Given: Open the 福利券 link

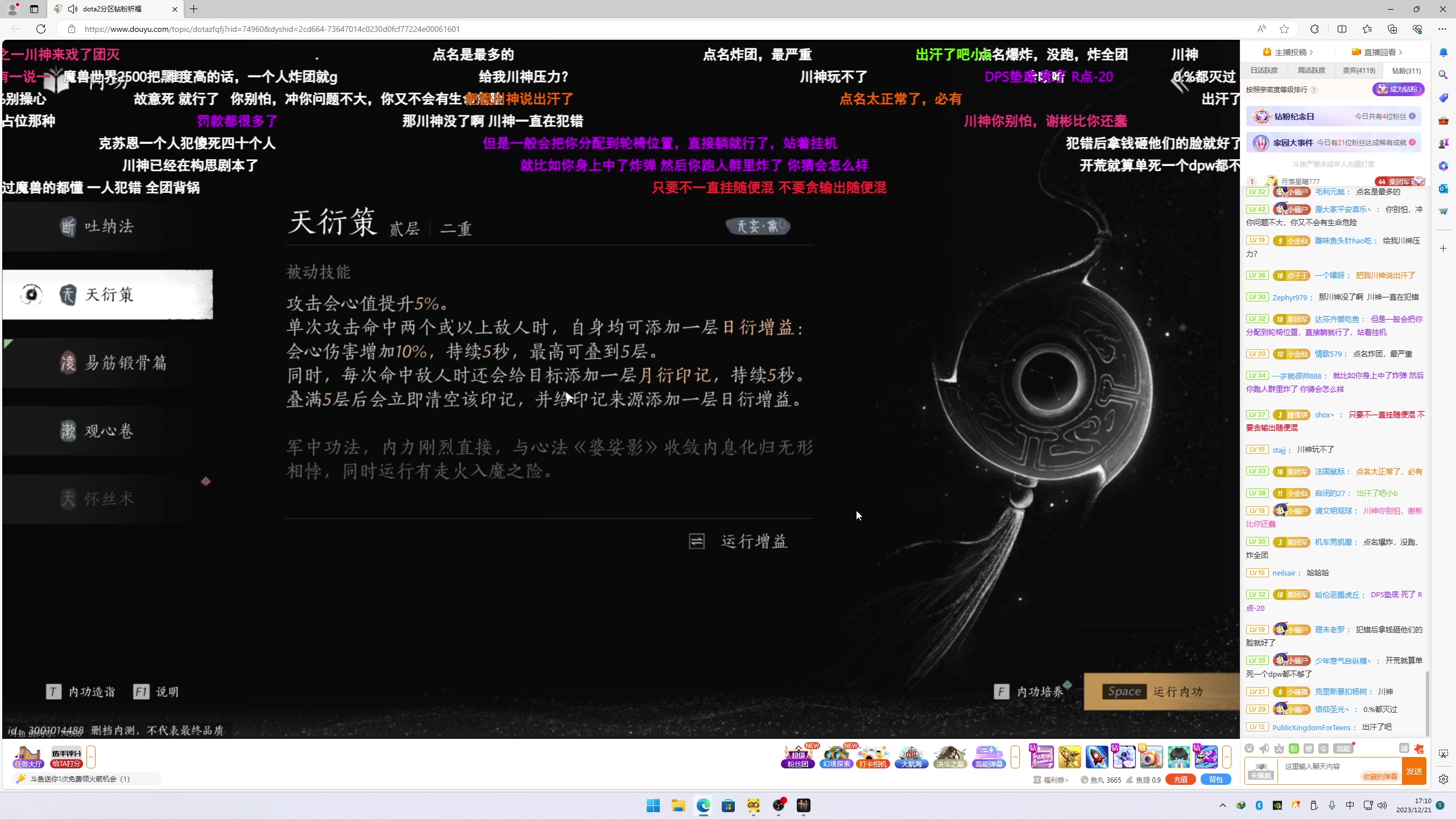Looking at the screenshot, I should pos(1051,780).
